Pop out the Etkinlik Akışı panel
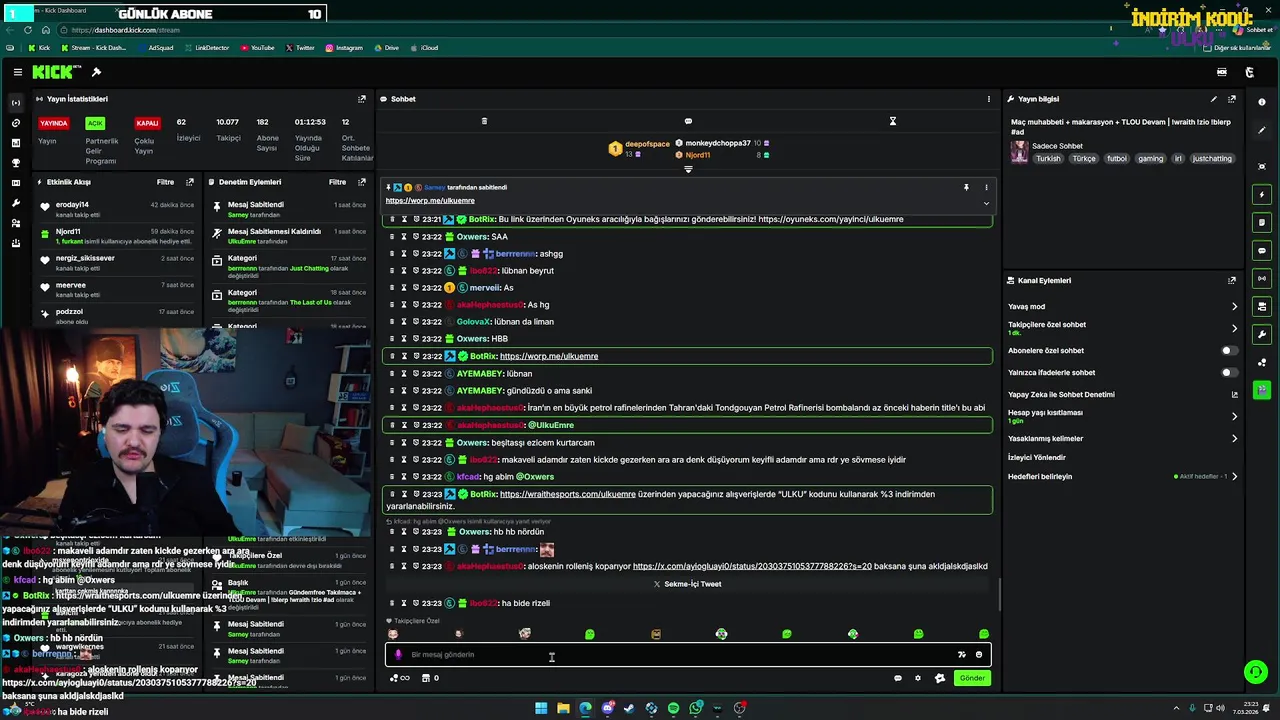 click(x=190, y=182)
